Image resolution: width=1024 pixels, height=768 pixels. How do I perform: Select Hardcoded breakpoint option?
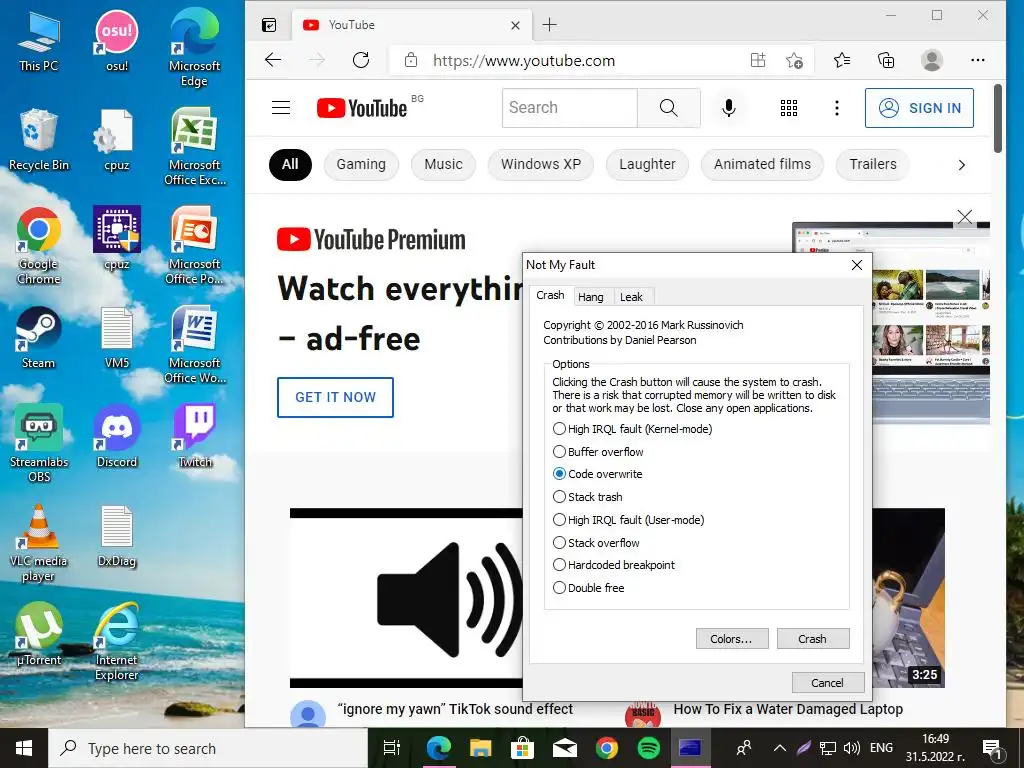613,565
